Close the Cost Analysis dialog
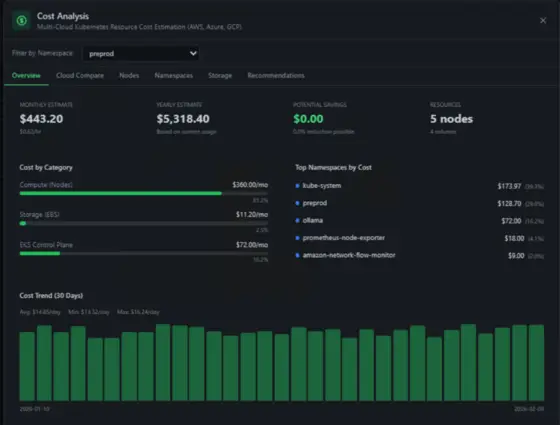The width and height of the screenshot is (560, 425). 543,21
